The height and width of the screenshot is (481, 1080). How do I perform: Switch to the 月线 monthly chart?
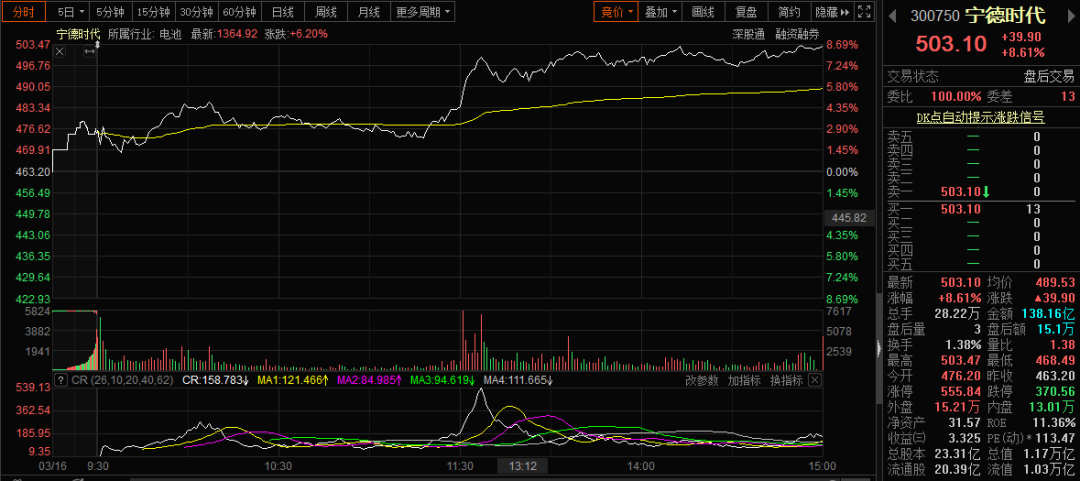point(368,12)
